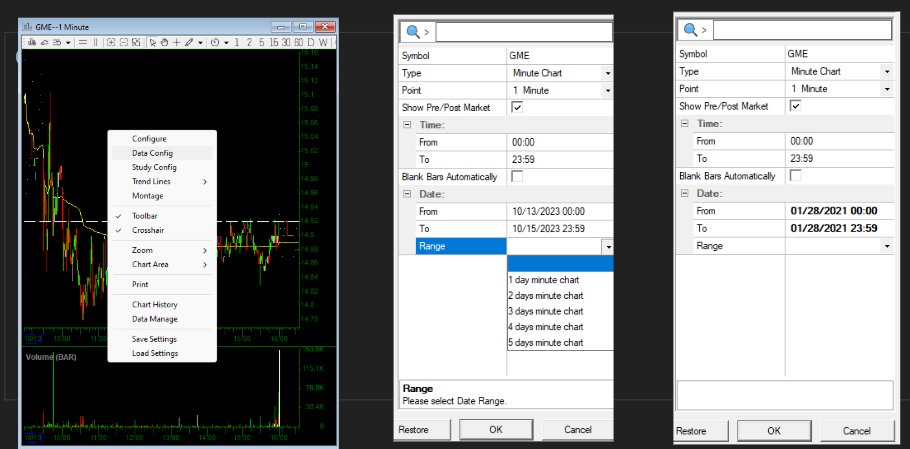
Task: Open Type Minute Chart dropdown in 01/28/2021 dialog
Action: pyautogui.click(x=887, y=71)
